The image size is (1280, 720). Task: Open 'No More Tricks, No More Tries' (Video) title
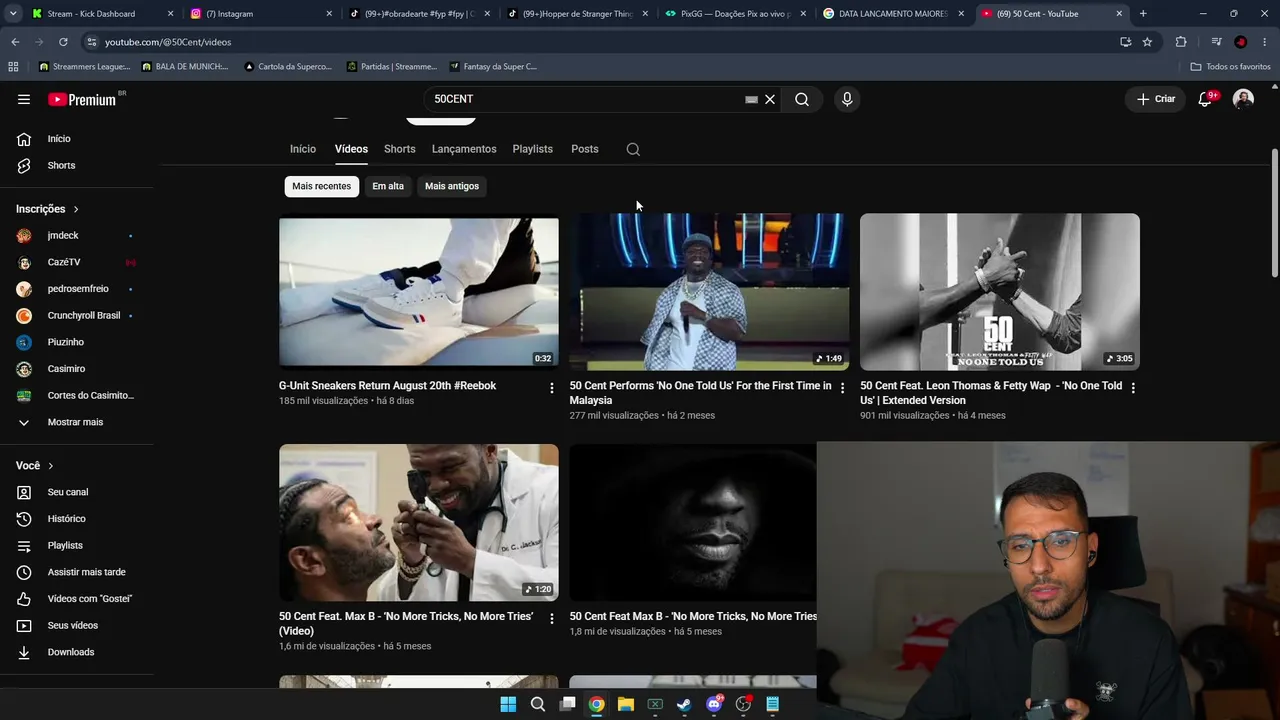(406, 624)
